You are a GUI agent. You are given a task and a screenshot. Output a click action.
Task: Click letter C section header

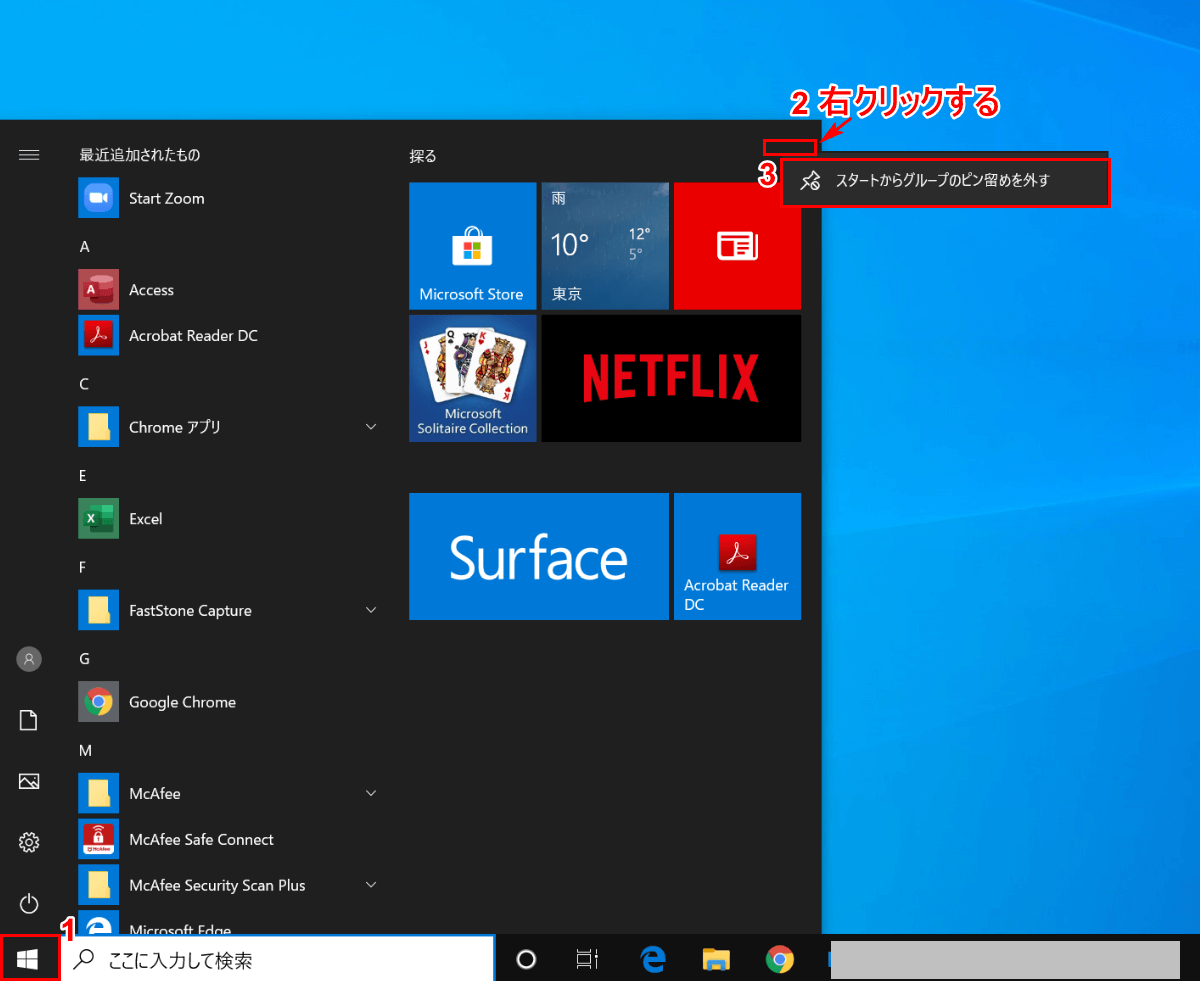[x=85, y=383]
